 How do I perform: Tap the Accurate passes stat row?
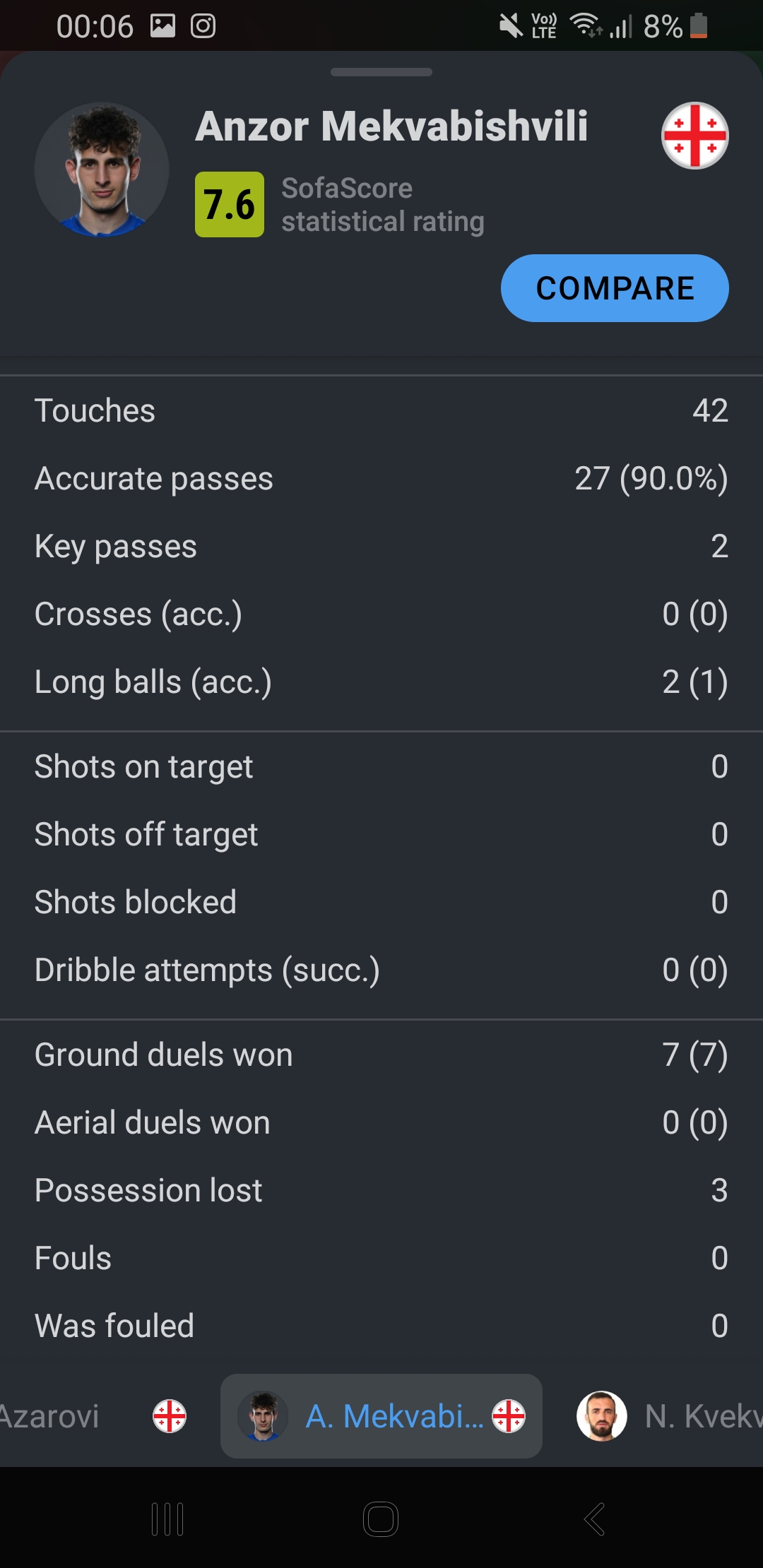point(381,479)
